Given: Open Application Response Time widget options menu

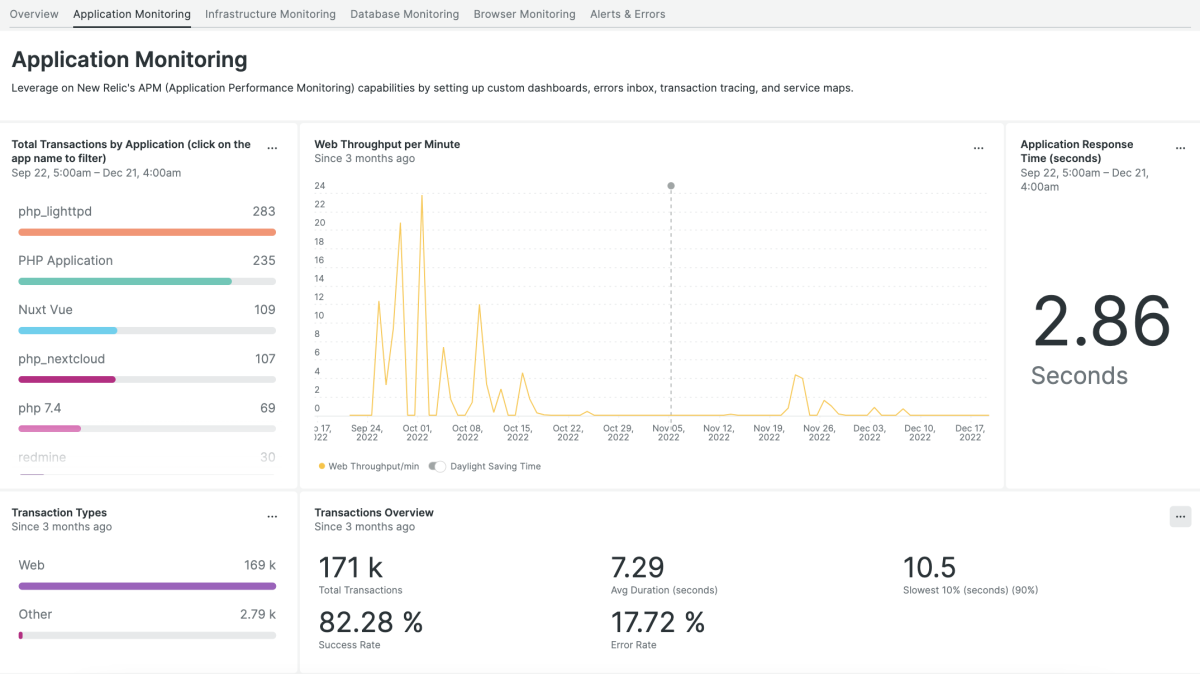Looking at the screenshot, I should pyautogui.click(x=1181, y=148).
